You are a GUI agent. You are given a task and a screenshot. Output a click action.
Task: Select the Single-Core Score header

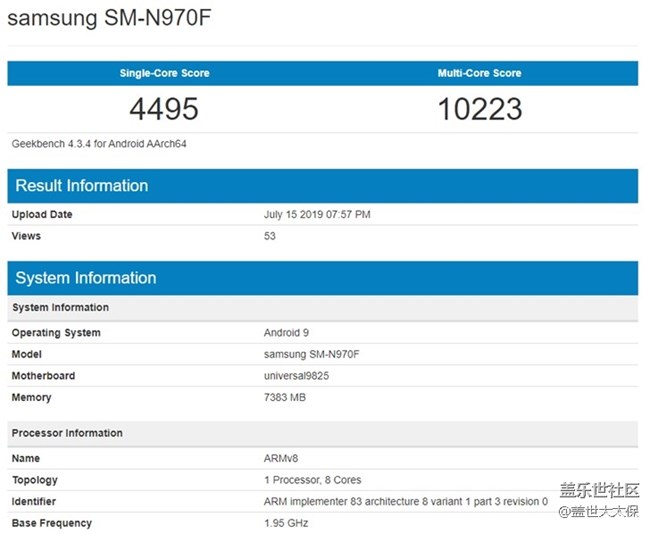[x=165, y=73]
